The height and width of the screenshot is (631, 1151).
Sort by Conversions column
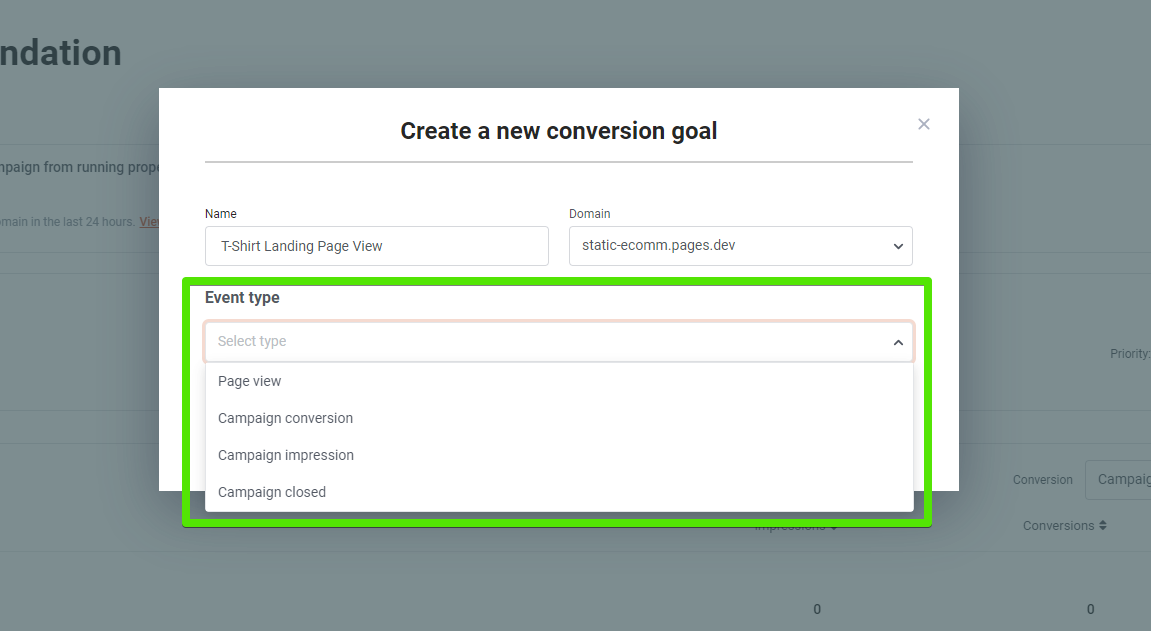click(x=1064, y=525)
